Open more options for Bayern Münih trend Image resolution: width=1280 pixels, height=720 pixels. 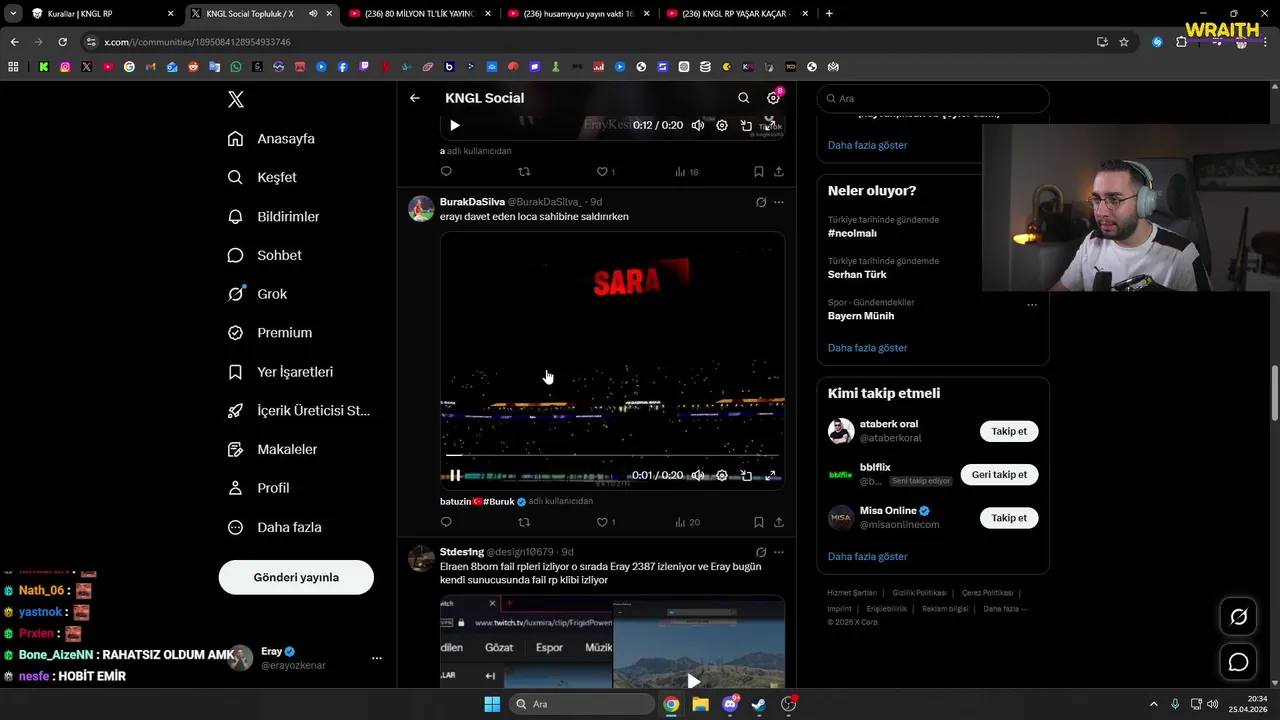click(1032, 305)
